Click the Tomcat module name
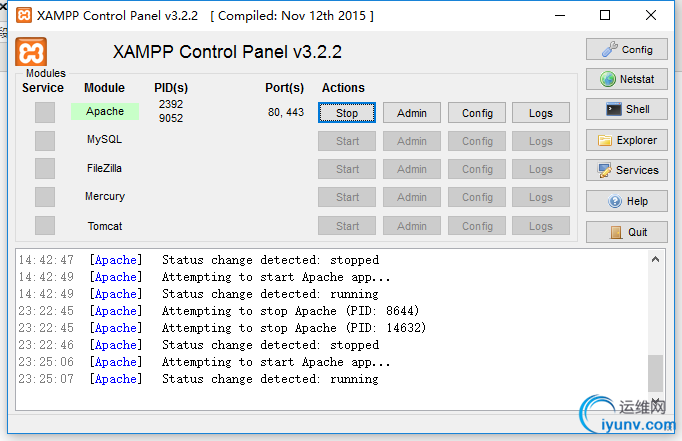 [105, 226]
